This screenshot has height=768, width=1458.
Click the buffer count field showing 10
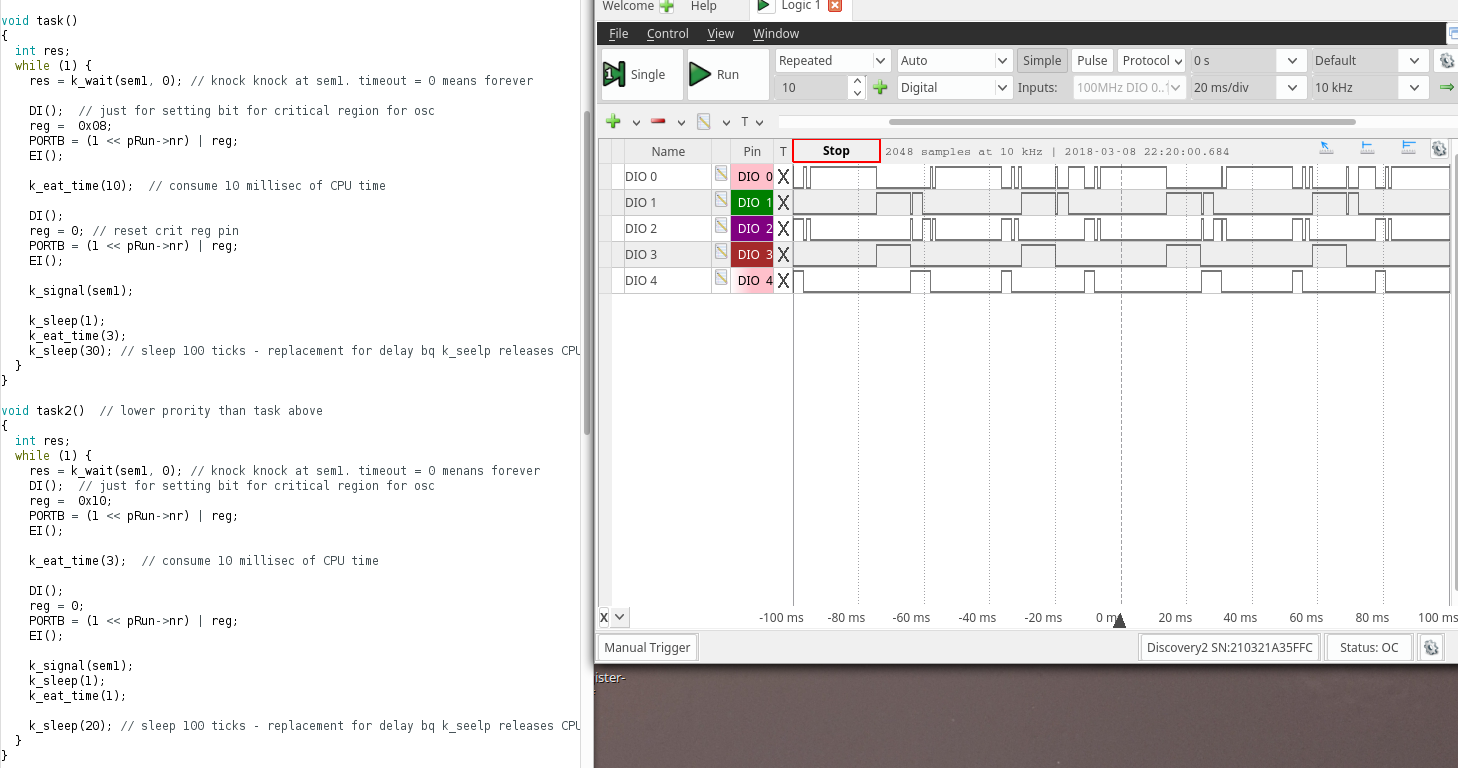tap(812, 88)
